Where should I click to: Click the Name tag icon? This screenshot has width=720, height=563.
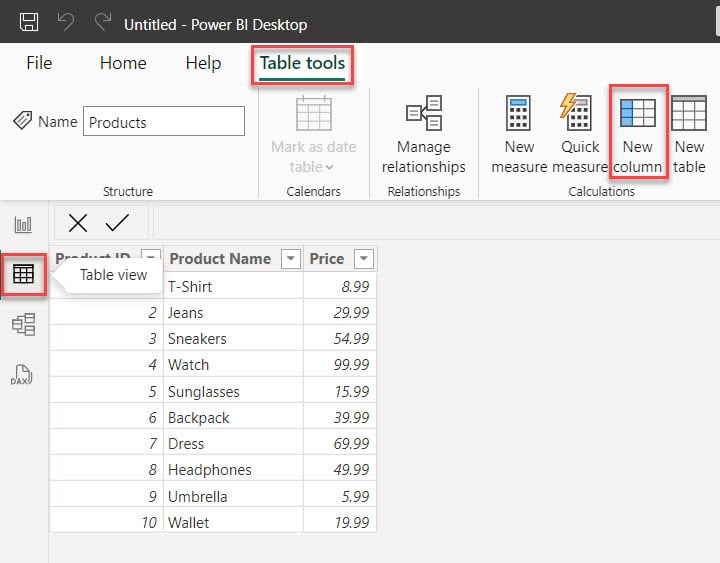tap(22, 121)
